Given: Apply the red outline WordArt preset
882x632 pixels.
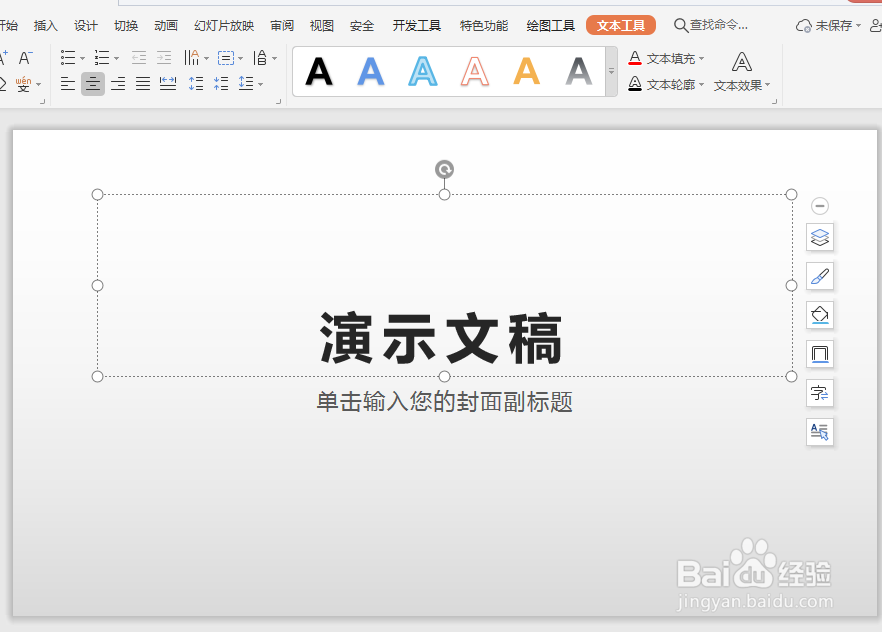Looking at the screenshot, I should pyautogui.click(x=475, y=72).
